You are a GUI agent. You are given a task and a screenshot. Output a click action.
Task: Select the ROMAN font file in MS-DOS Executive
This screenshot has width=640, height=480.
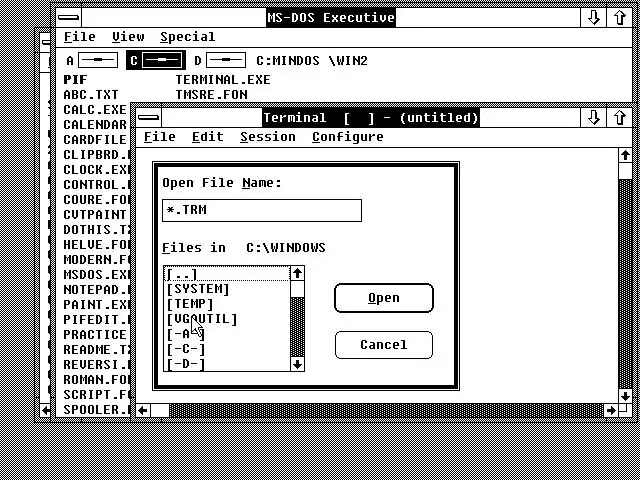pos(96,380)
